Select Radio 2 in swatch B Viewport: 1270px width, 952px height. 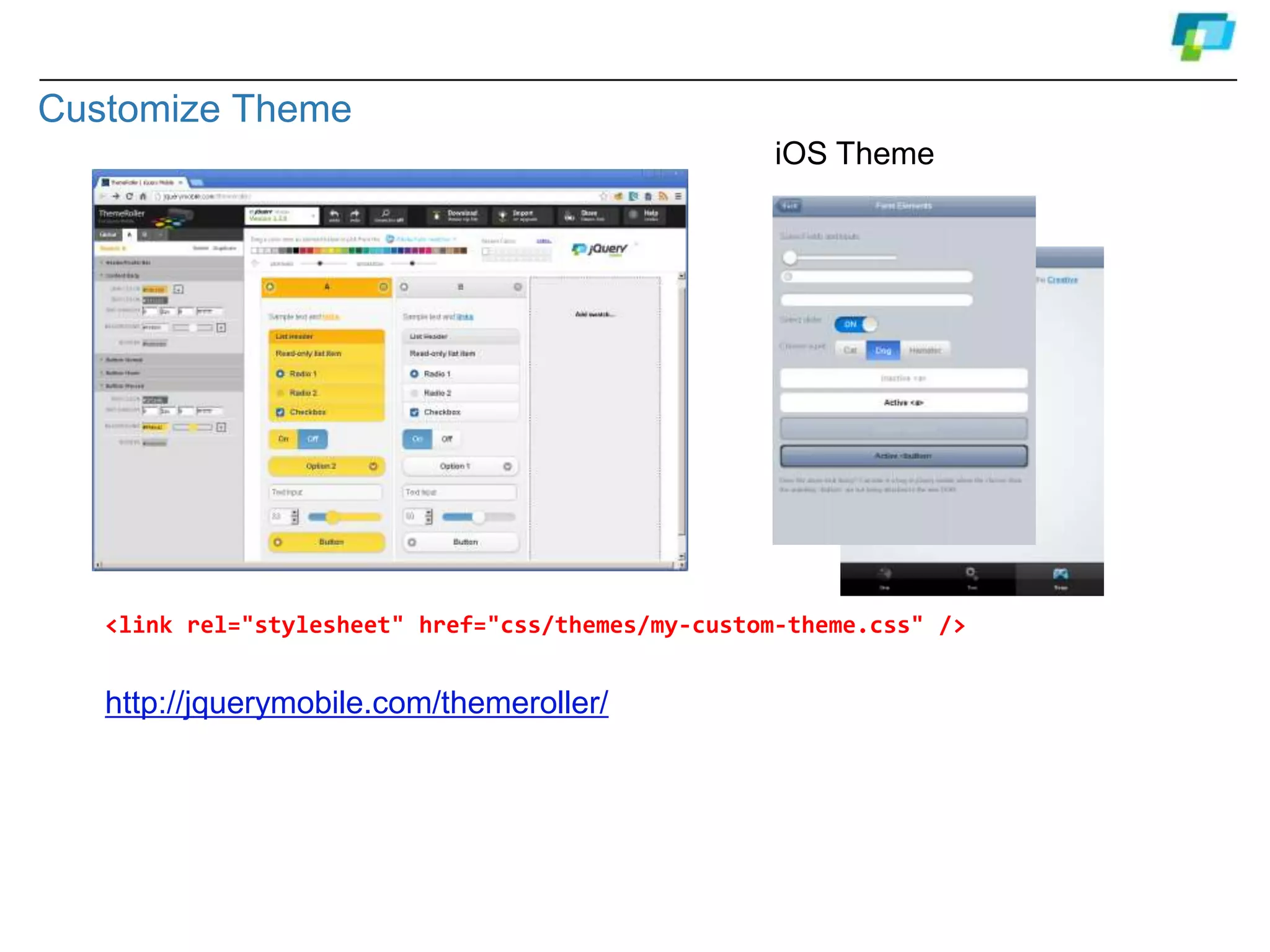click(x=461, y=393)
